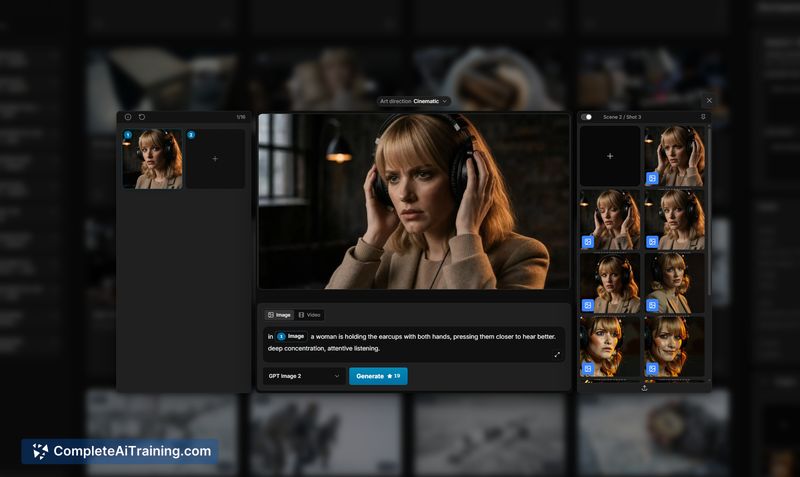
Task: Click the plus tile in the shot gallery
Action: click(610, 156)
